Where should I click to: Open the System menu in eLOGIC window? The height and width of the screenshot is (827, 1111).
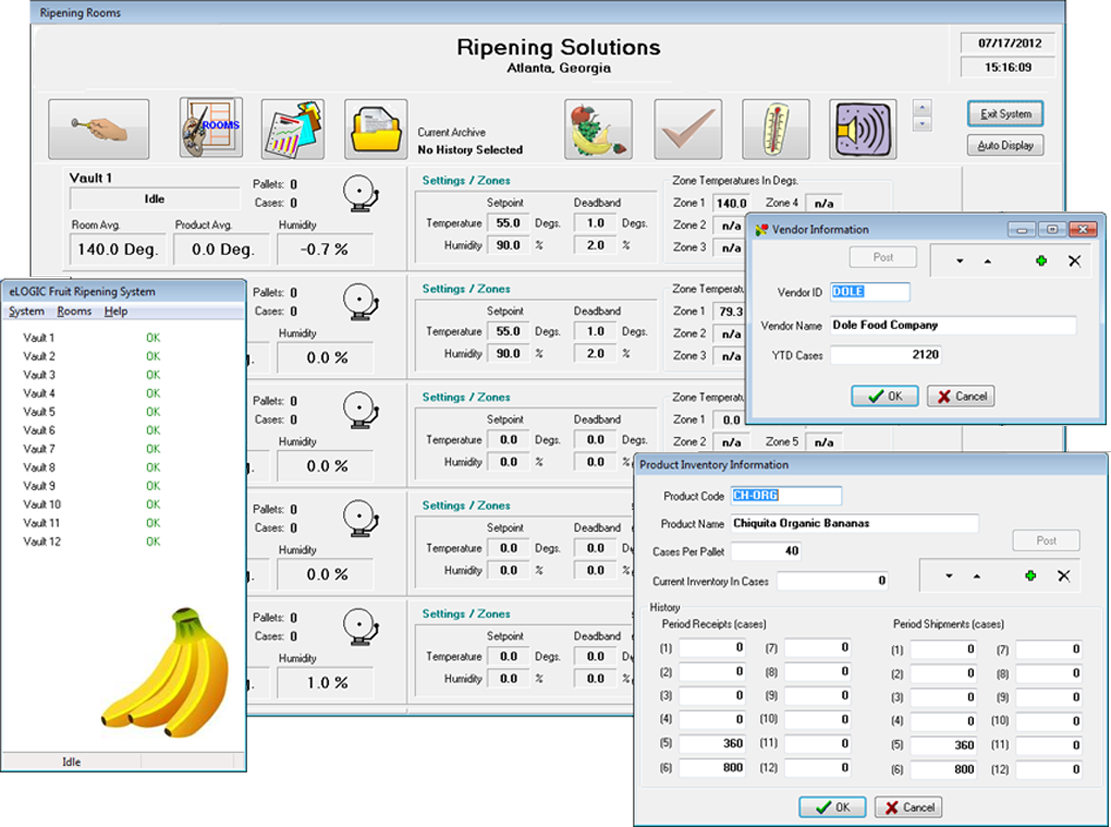27,311
